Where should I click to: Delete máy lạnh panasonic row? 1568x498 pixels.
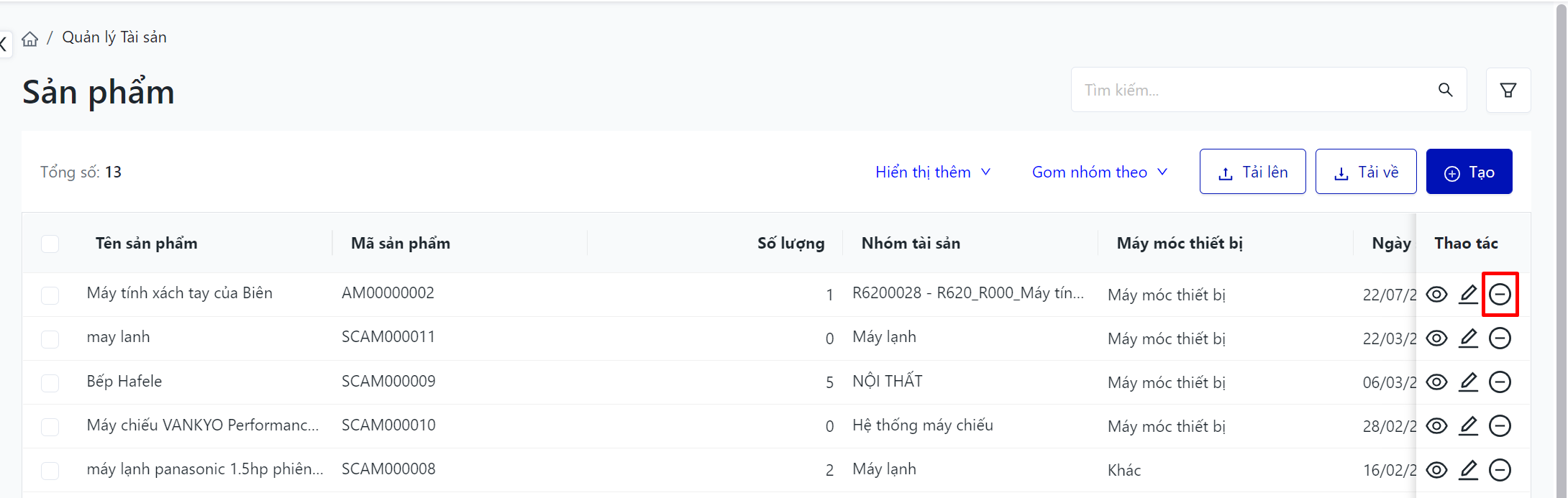pyautogui.click(x=1500, y=470)
